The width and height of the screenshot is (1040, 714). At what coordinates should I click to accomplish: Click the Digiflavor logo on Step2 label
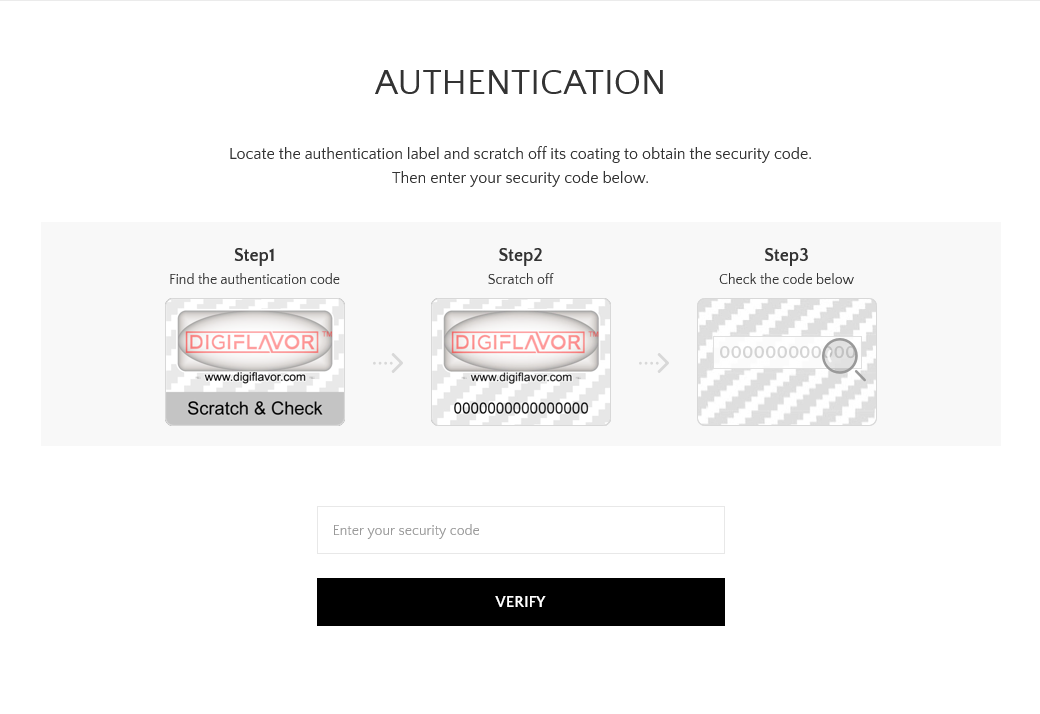520,341
